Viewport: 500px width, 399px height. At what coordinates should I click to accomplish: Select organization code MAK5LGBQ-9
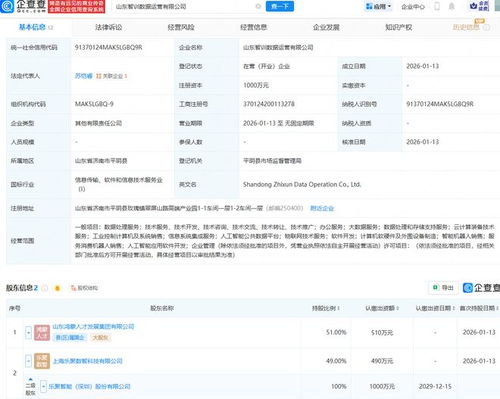94,104
